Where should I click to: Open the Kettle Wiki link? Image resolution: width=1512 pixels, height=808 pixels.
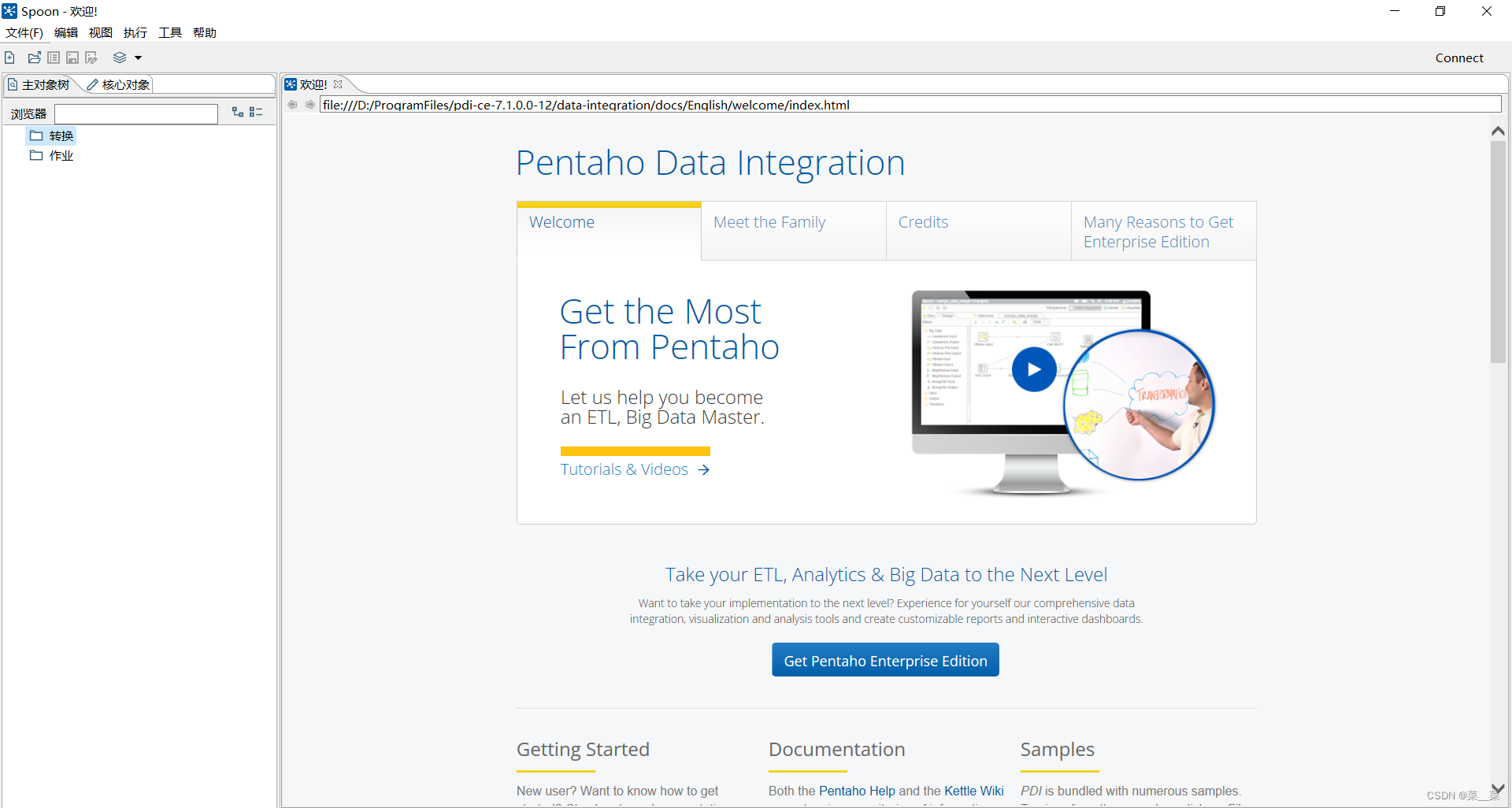974,791
